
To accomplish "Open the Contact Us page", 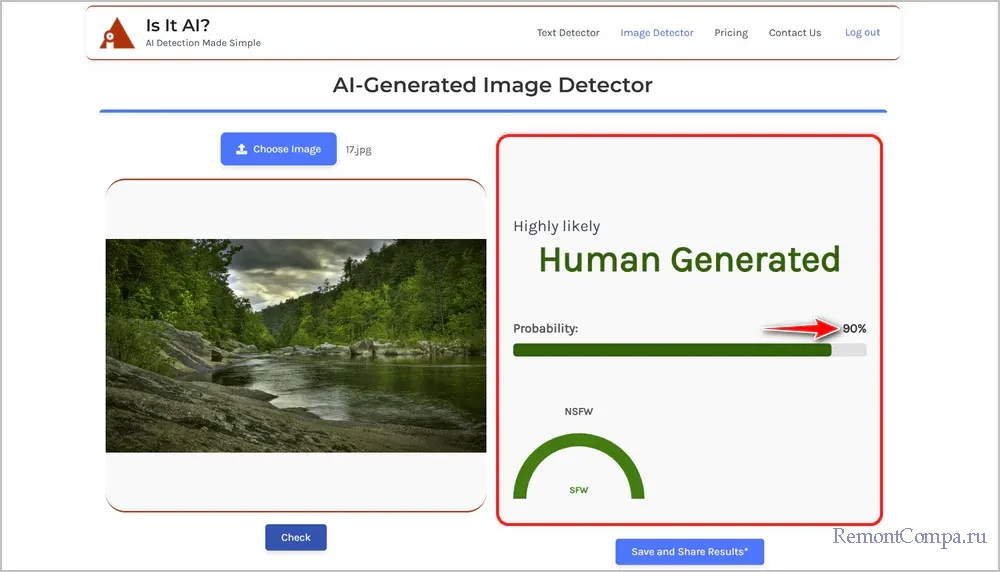I will (794, 33).
